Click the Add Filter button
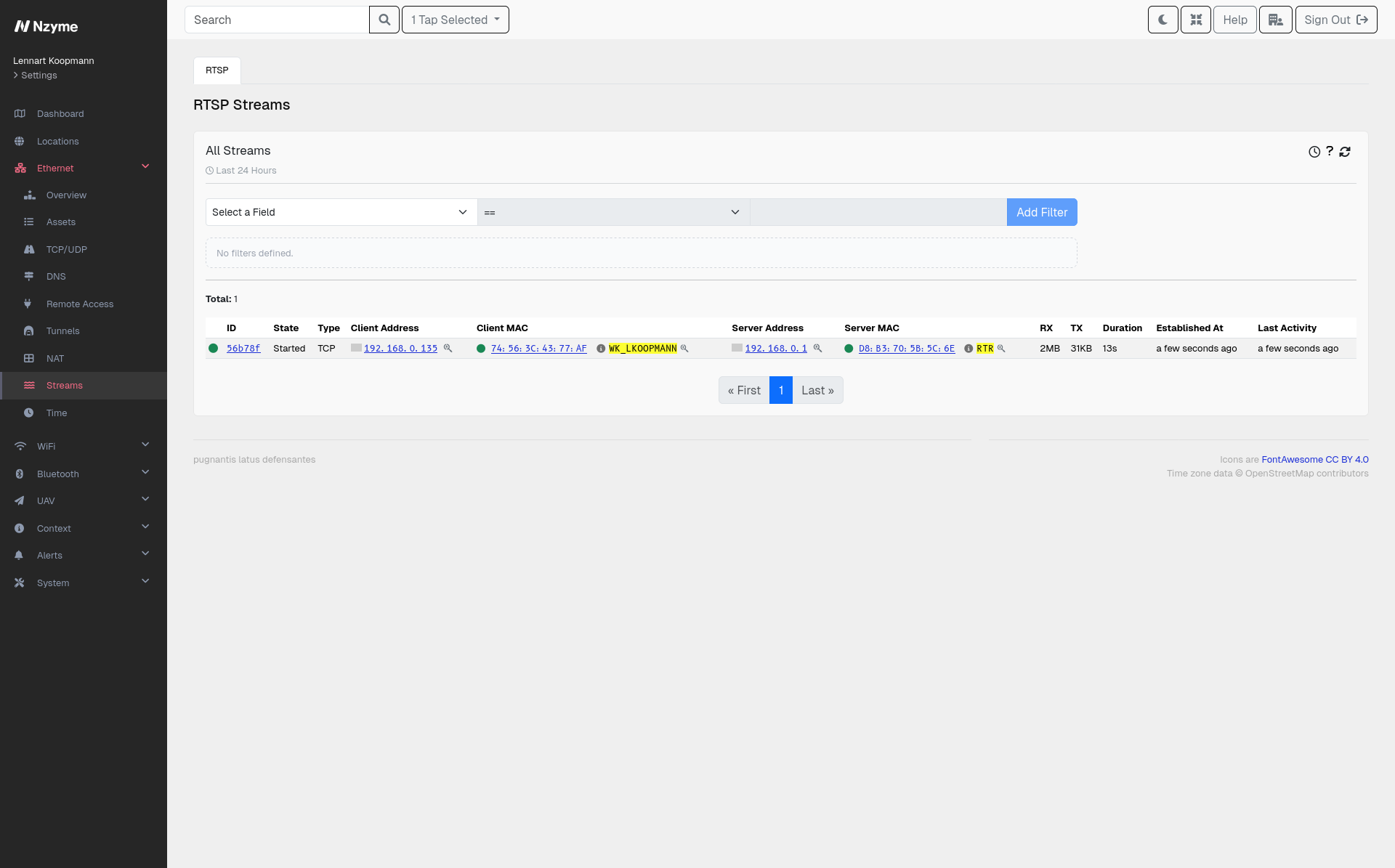Screen dimensions: 1395x868 1042,212
